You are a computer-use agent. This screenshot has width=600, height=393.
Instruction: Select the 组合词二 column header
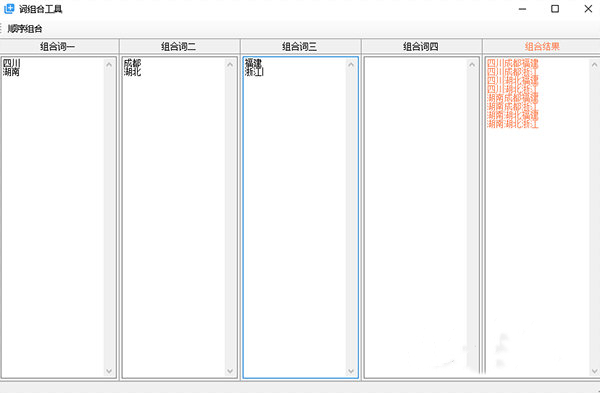[179, 47]
